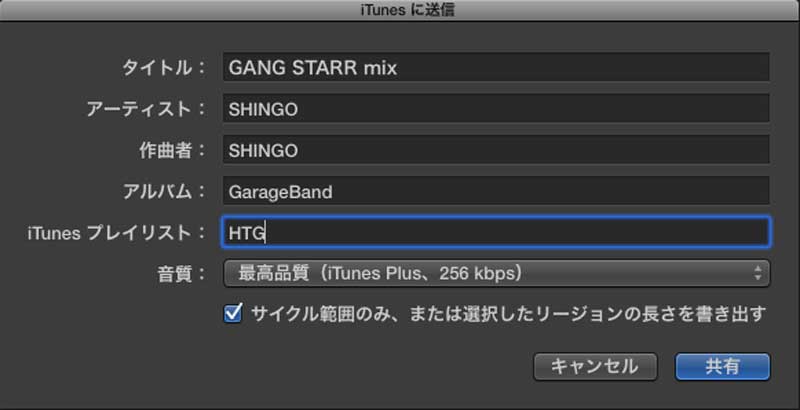Click the 音質： label text
The image size is (800, 410).
pyautogui.click(x=181, y=274)
